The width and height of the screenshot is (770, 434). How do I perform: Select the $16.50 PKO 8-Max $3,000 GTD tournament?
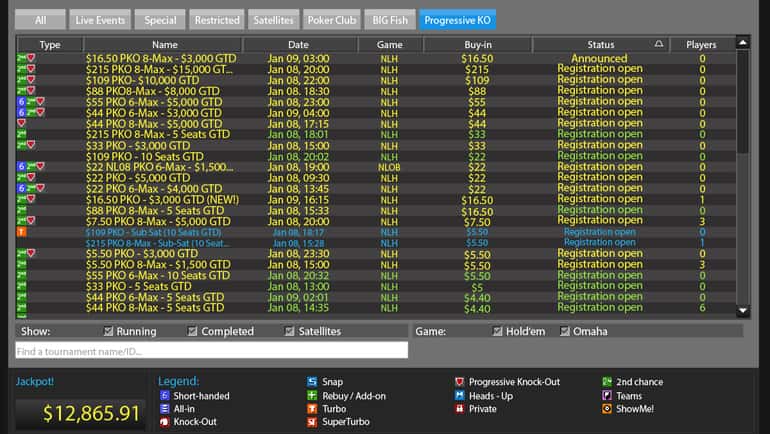pyautogui.click(x=158, y=59)
